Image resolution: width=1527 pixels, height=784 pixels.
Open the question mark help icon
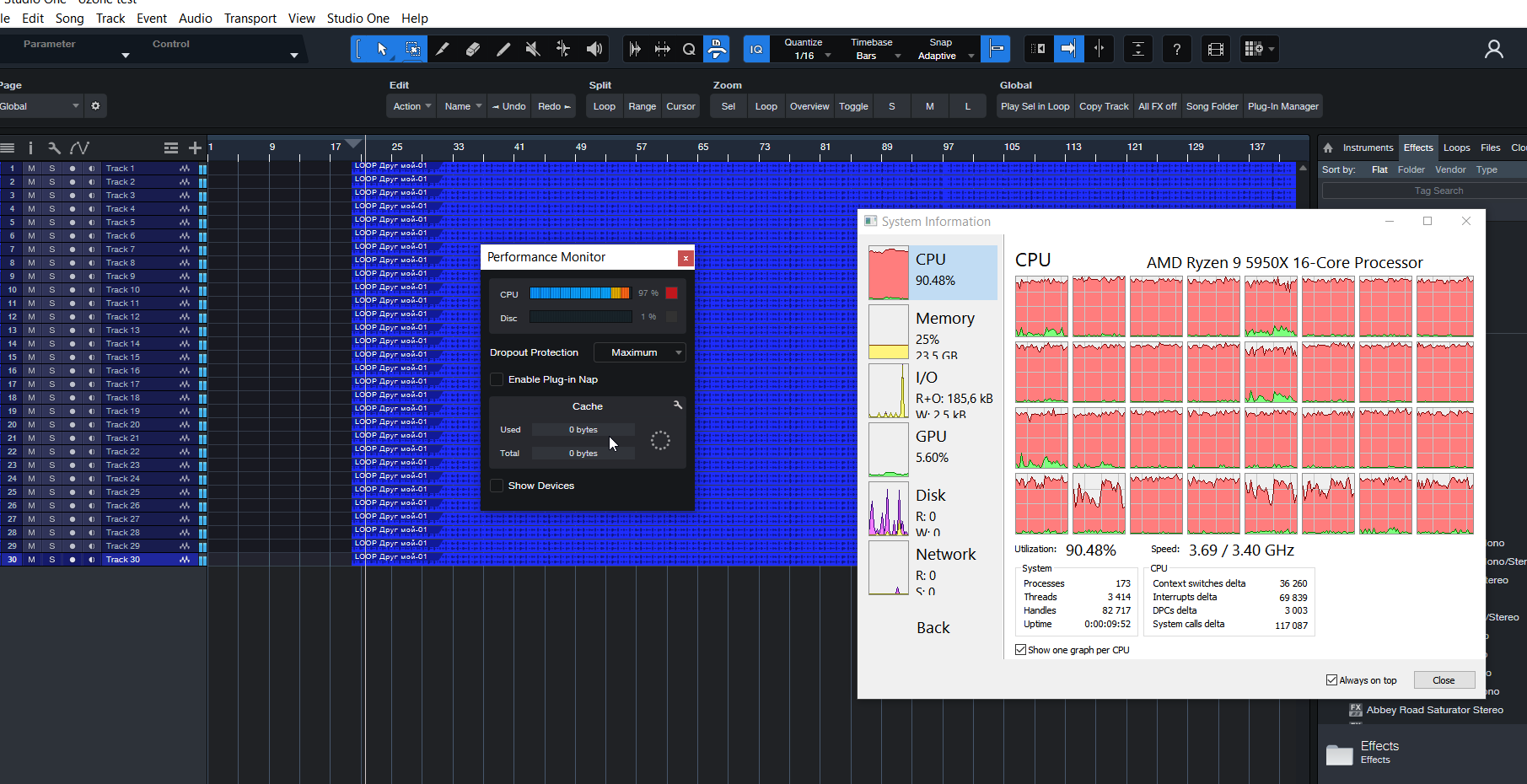pos(1176,49)
